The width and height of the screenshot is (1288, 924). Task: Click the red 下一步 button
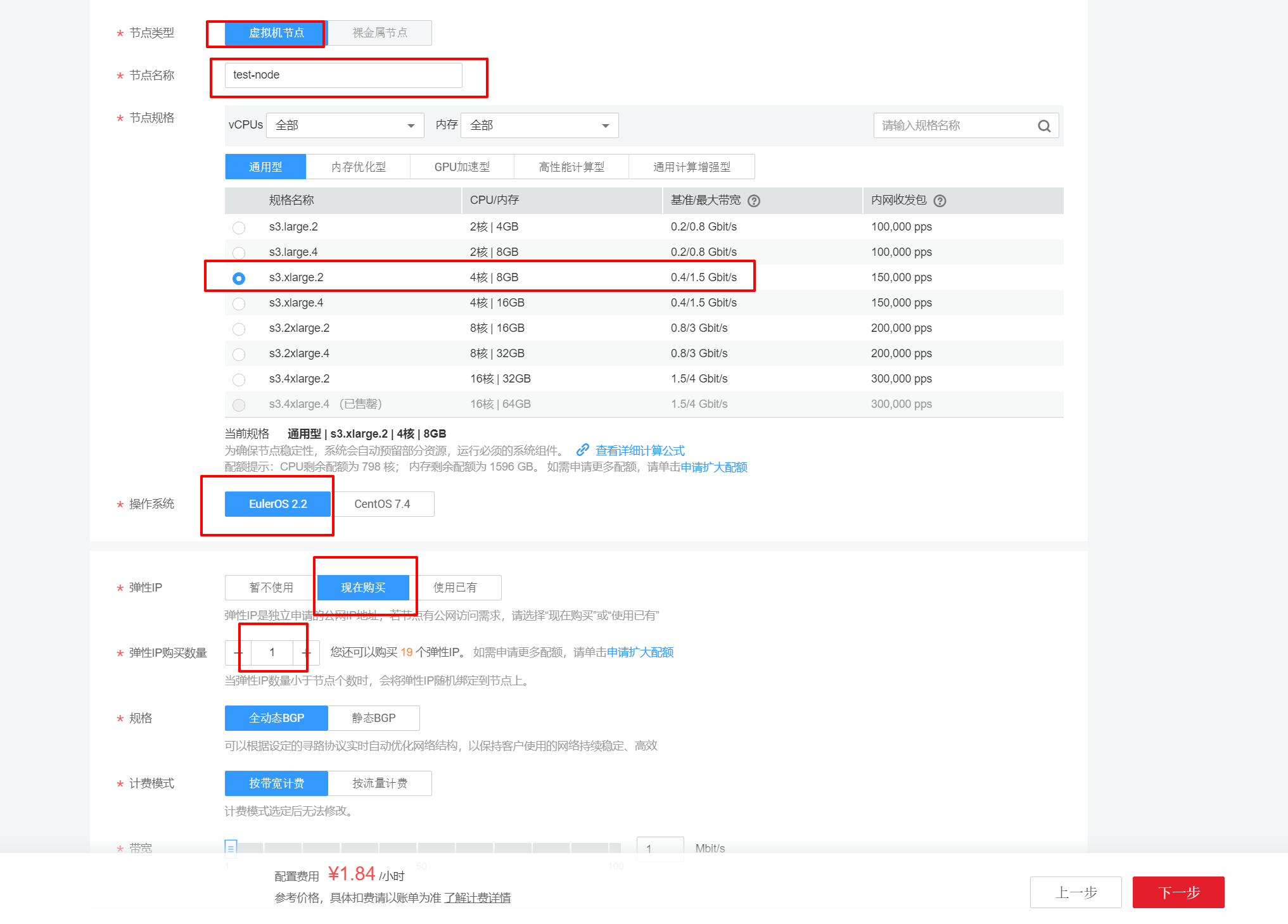pos(1178,892)
